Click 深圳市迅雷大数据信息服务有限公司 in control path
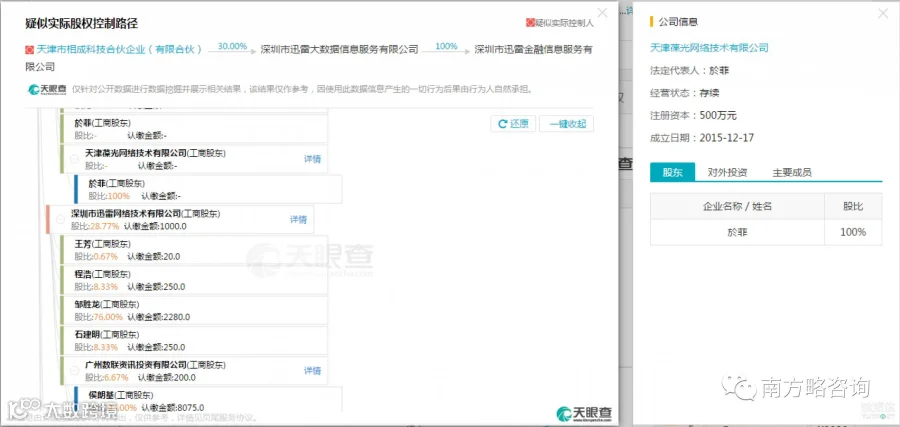Viewport: 900px width, 427px height. (x=339, y=50)
